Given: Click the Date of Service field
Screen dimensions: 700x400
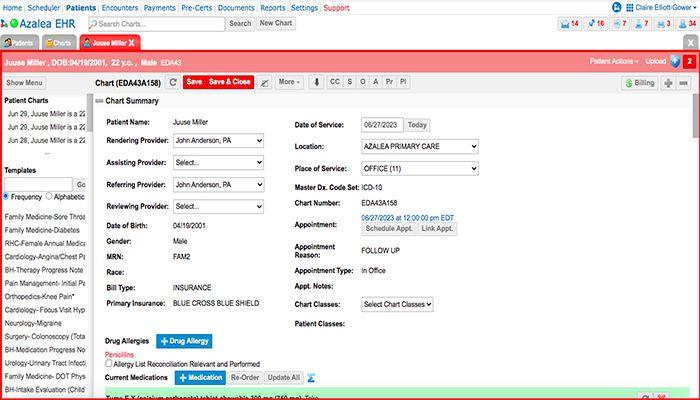Looking at the screenshot, I should 382,125.
